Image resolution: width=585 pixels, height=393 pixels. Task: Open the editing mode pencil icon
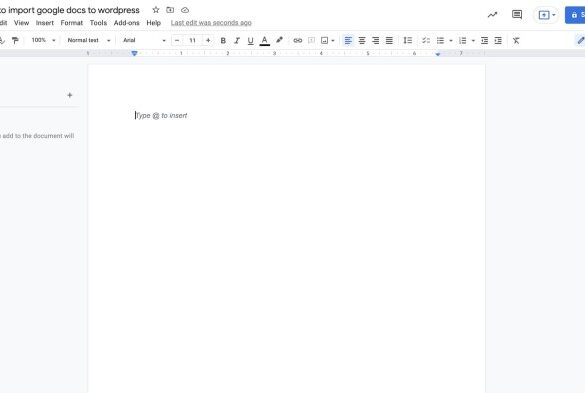581,40
